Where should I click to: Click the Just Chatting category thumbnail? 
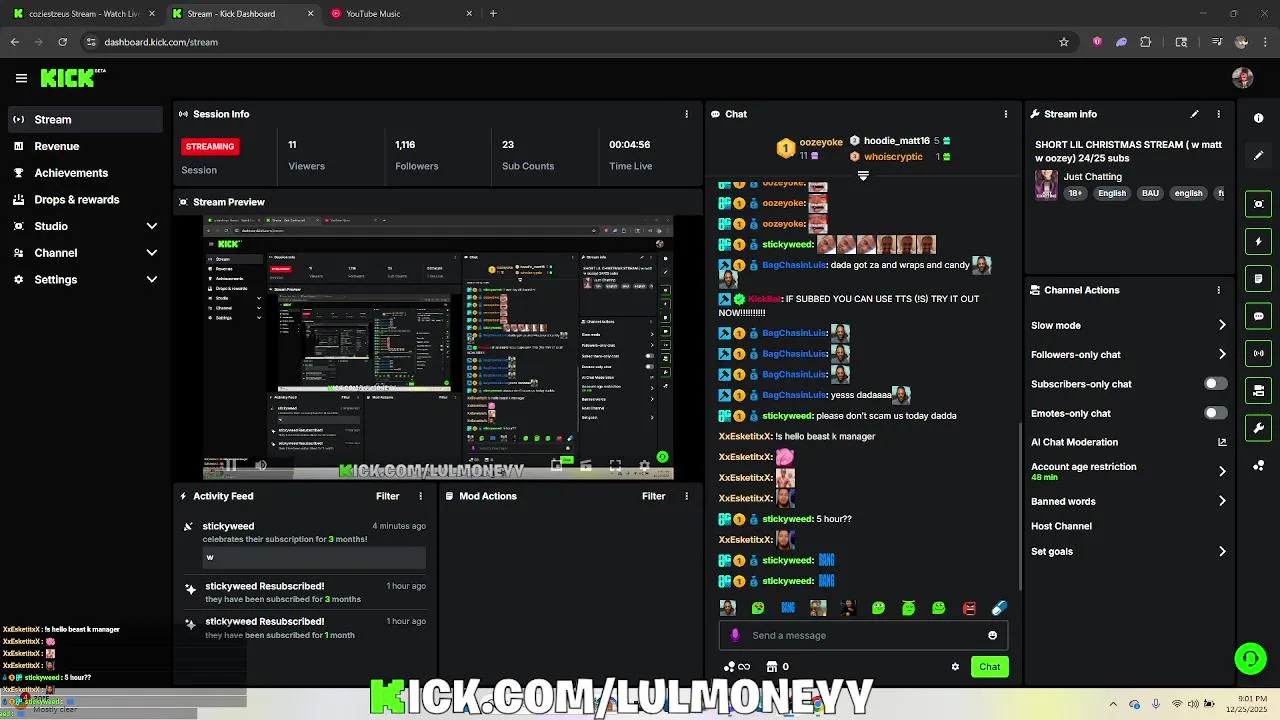tap(1046, 185)
